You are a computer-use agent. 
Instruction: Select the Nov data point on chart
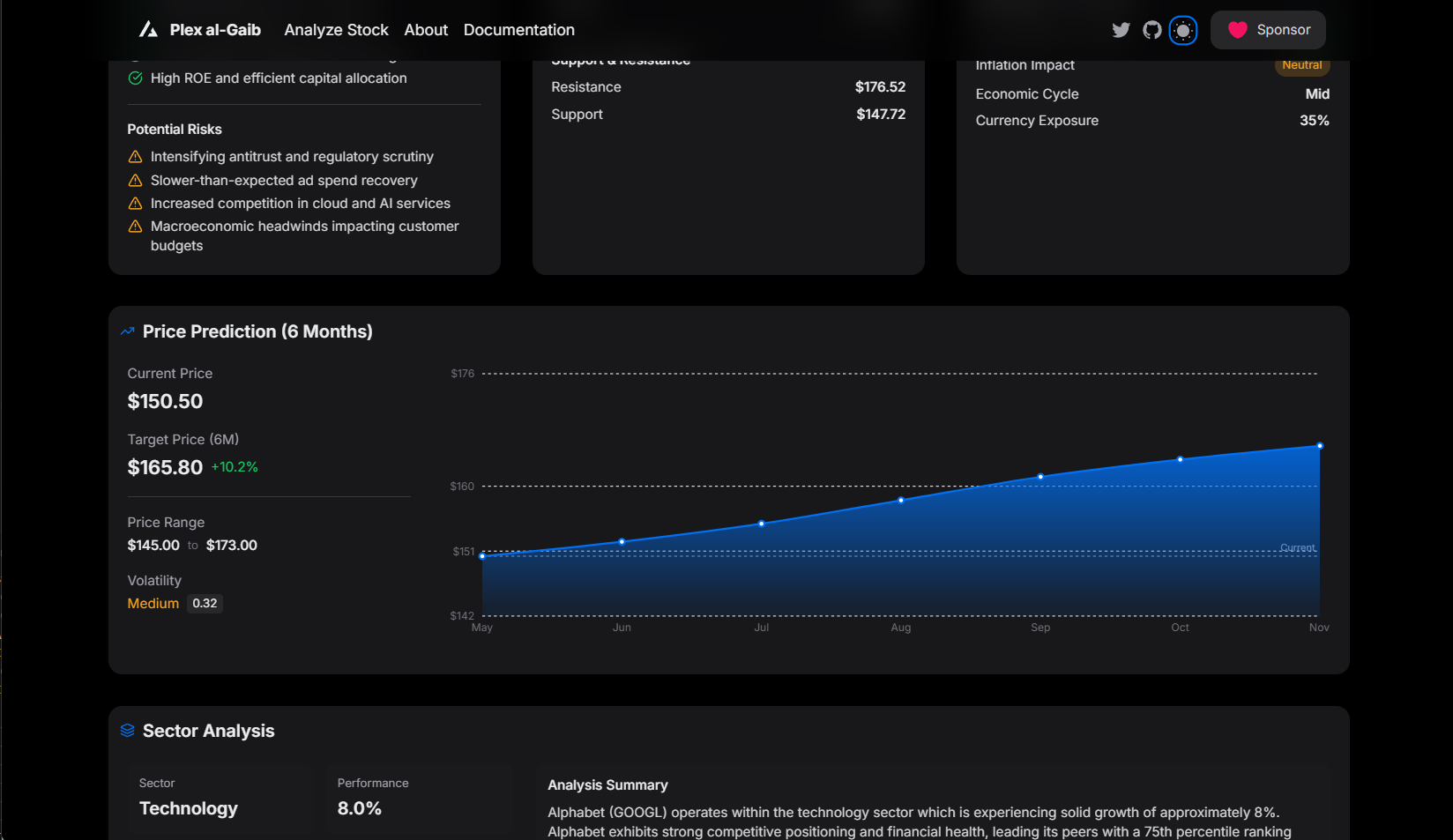(x=1320, y=446)
